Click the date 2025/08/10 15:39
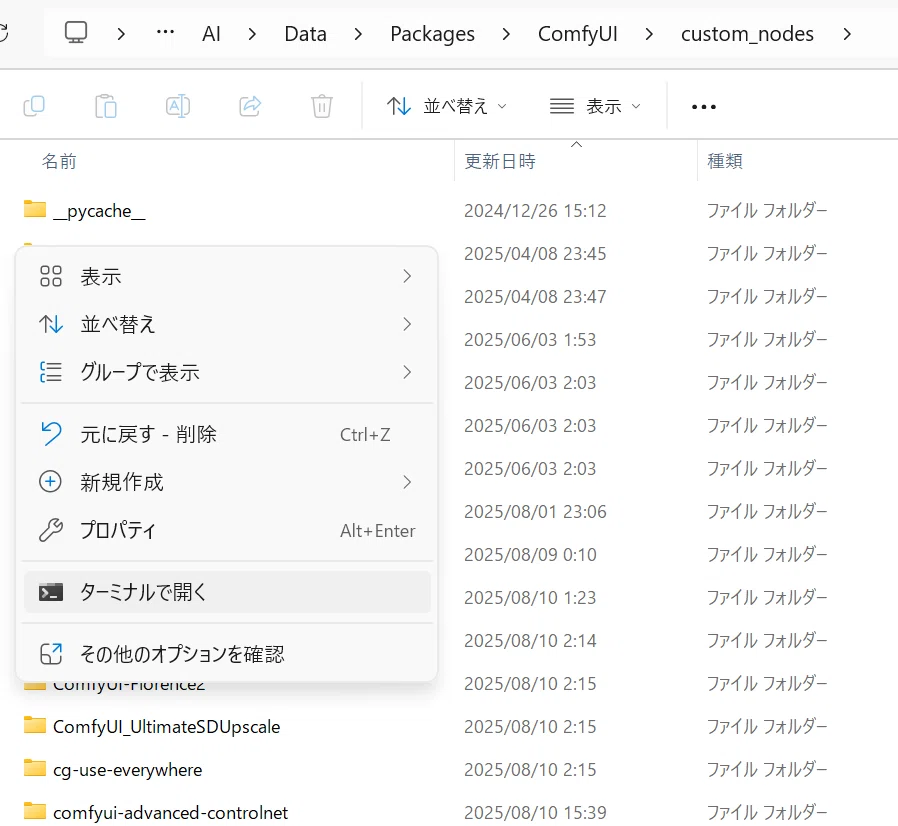898x826 pixels. [535, 812]
